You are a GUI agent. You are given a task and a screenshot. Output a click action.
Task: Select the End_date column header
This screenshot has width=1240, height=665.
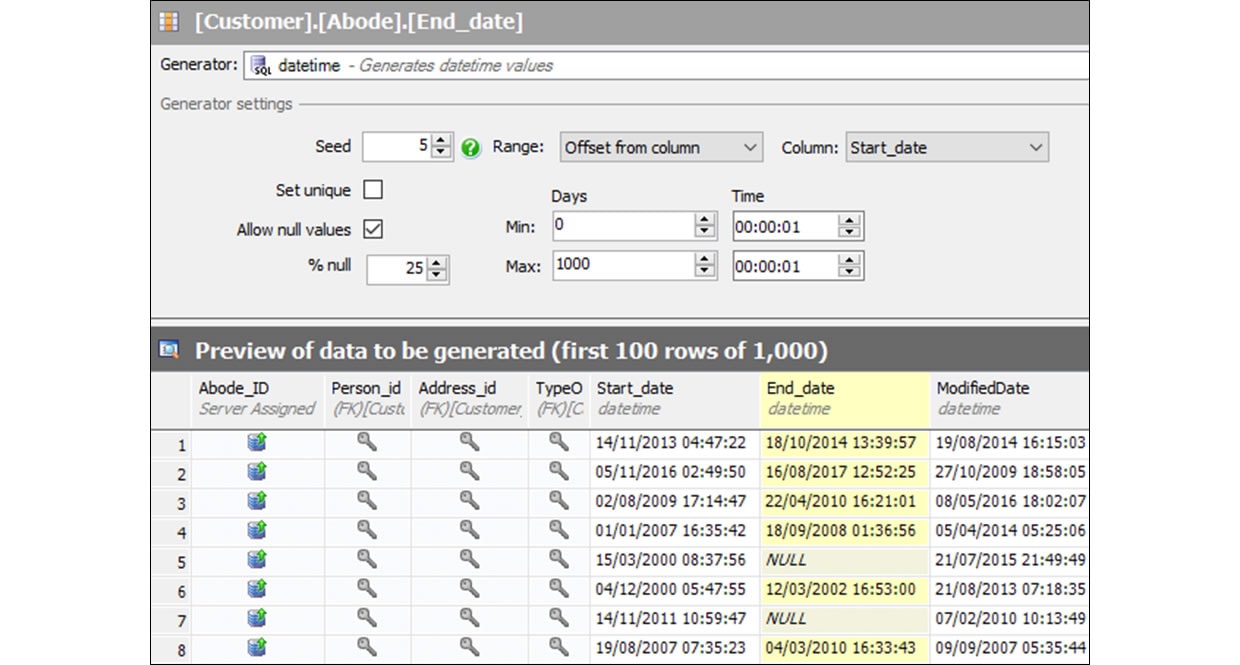845,399
